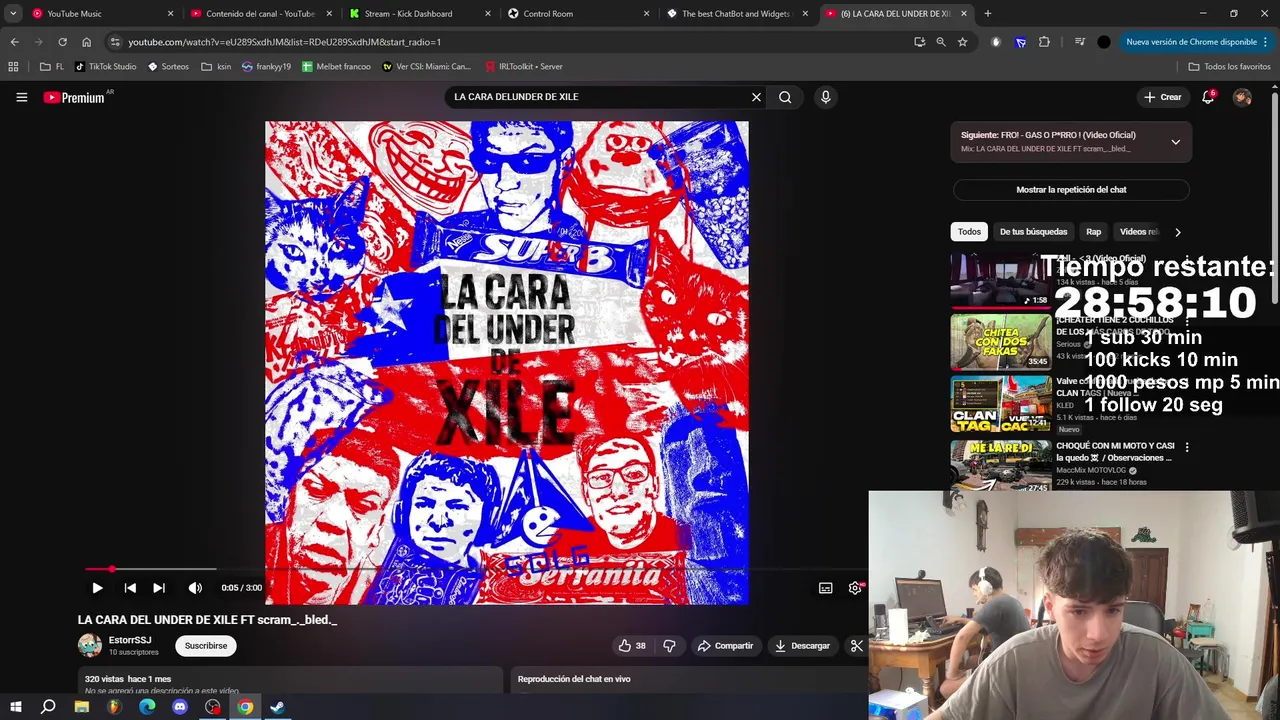1280x720 pixels.
Task: Open Discord from the taskbar
Action: point(180,707)
